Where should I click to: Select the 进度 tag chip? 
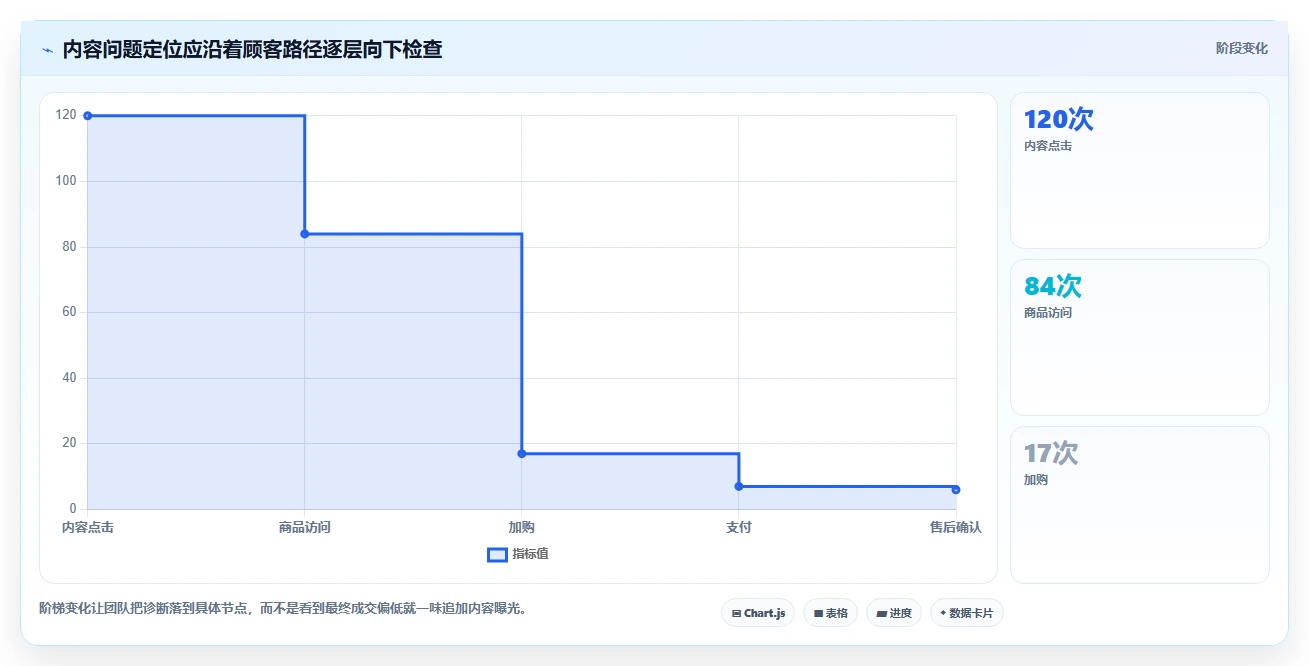(894, 613)
